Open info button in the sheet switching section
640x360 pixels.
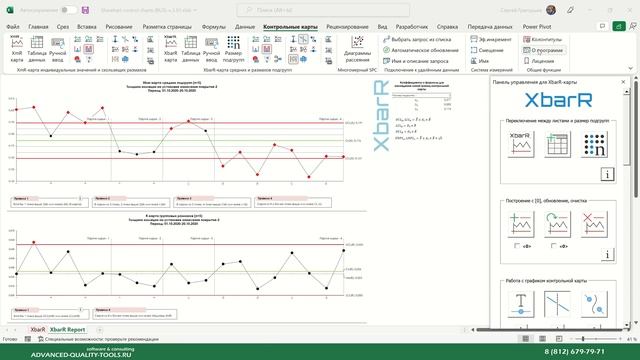tap(607, 174)
